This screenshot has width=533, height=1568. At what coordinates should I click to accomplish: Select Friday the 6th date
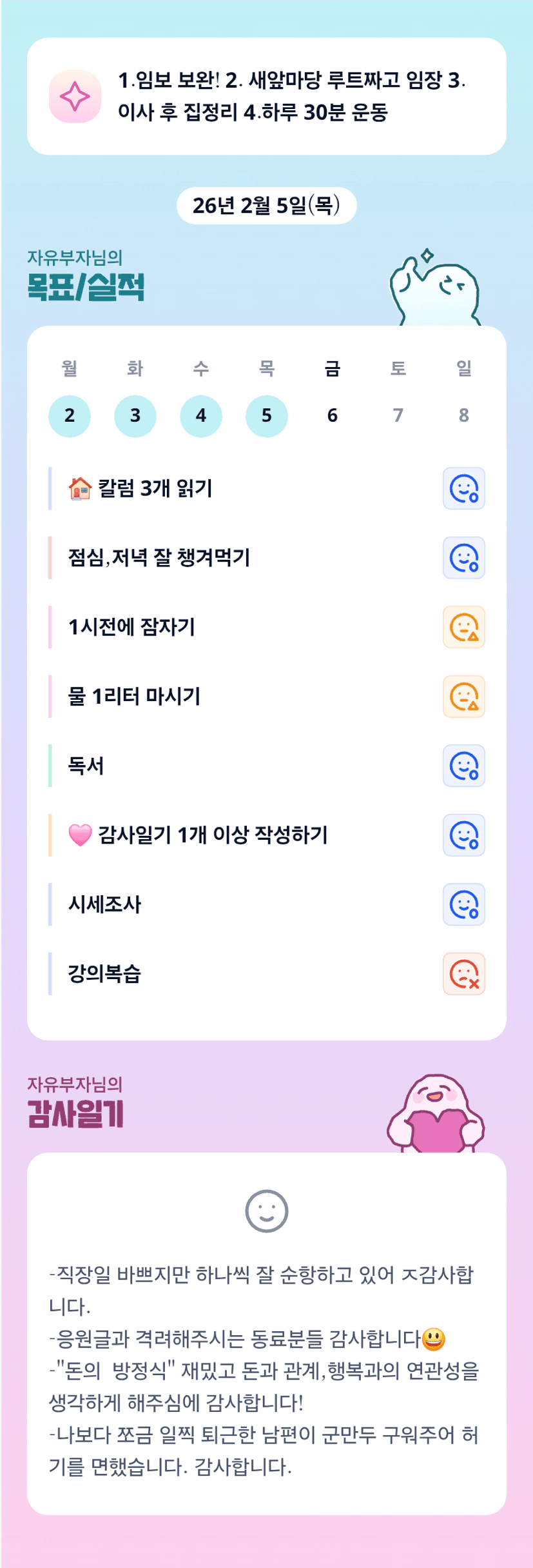pyautogui.click(x=333, y=416)
